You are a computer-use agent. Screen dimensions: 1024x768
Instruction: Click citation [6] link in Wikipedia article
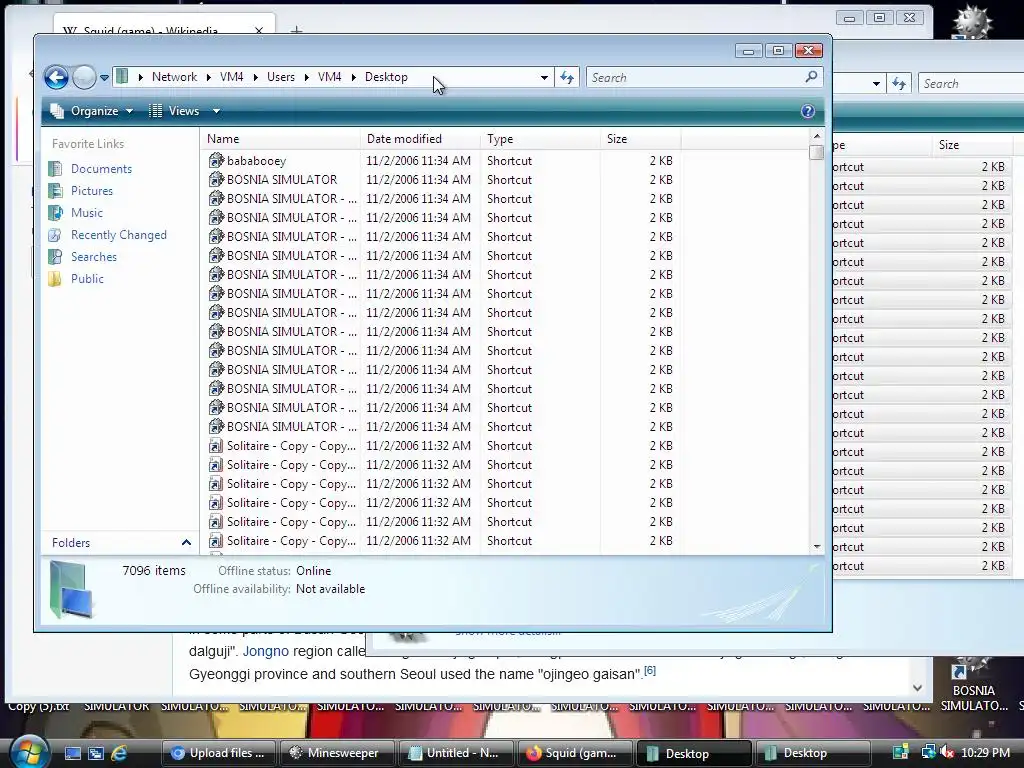click(x=650, y=670)
